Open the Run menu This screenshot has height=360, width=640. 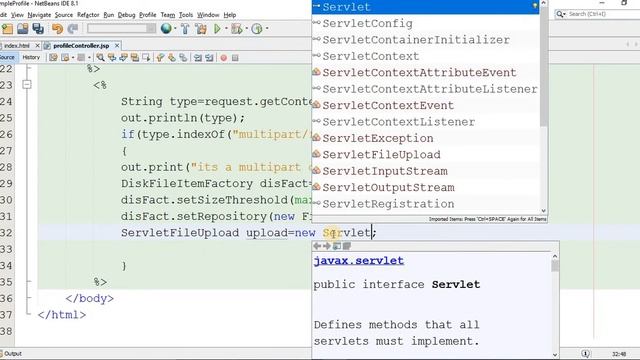tap(109, 15)
